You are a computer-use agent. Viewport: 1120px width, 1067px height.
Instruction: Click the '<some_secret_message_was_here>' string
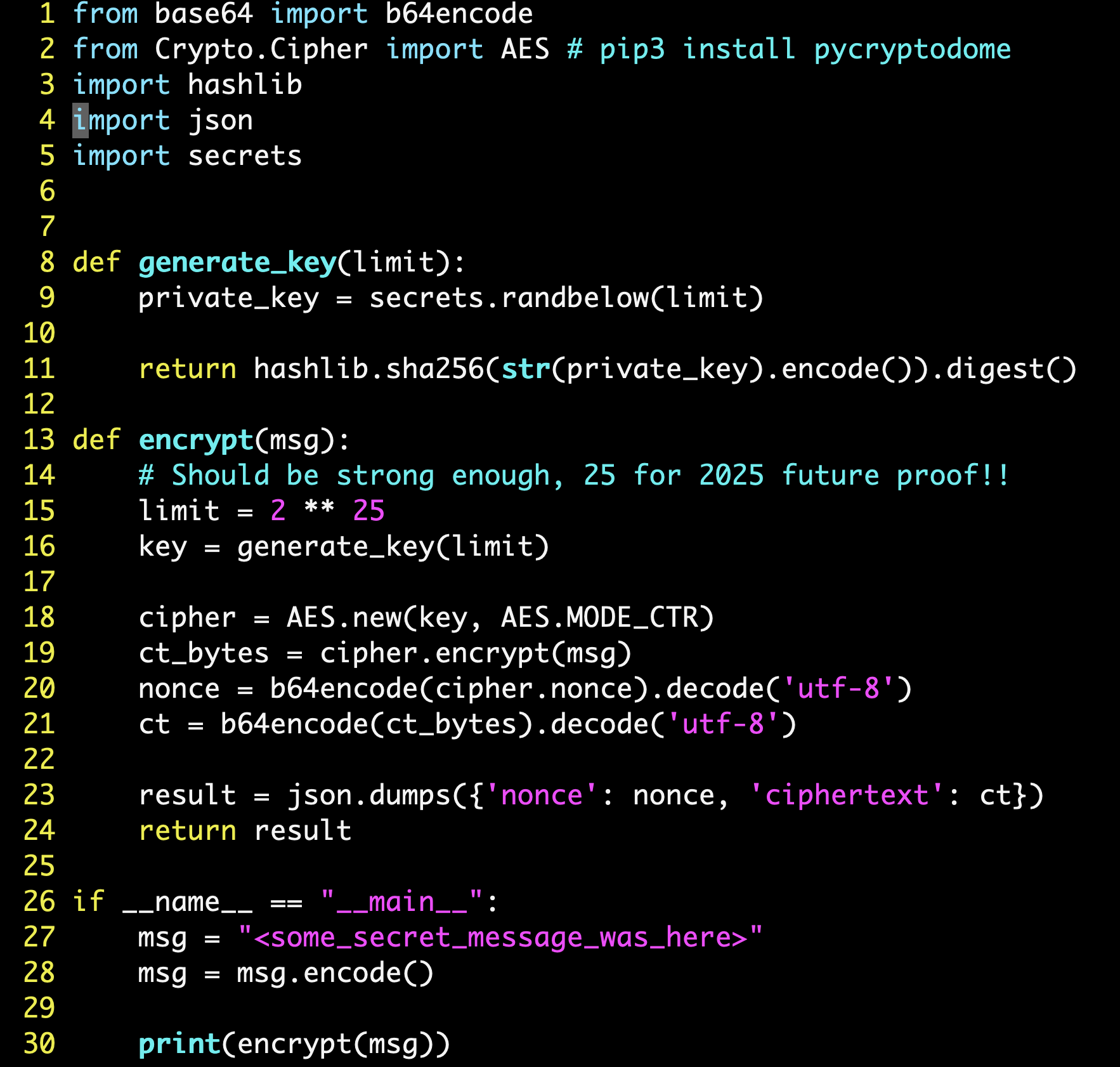pyautogui.click(x=500, y=938)
